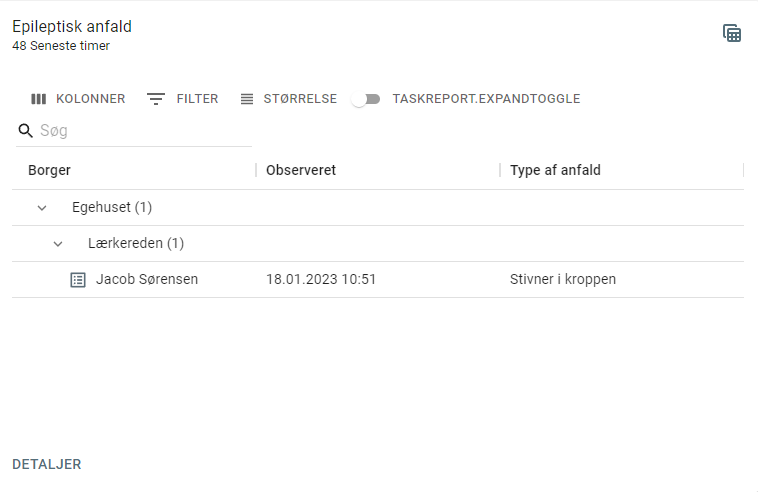The image size is (758, 492).
Task: Open the Filter options
Action: 182,99
